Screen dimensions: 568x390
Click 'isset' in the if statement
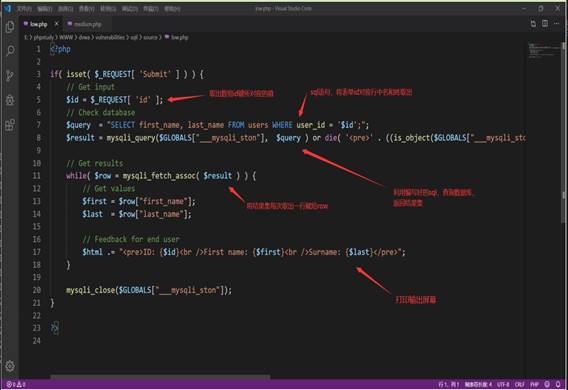click(76, 74)
